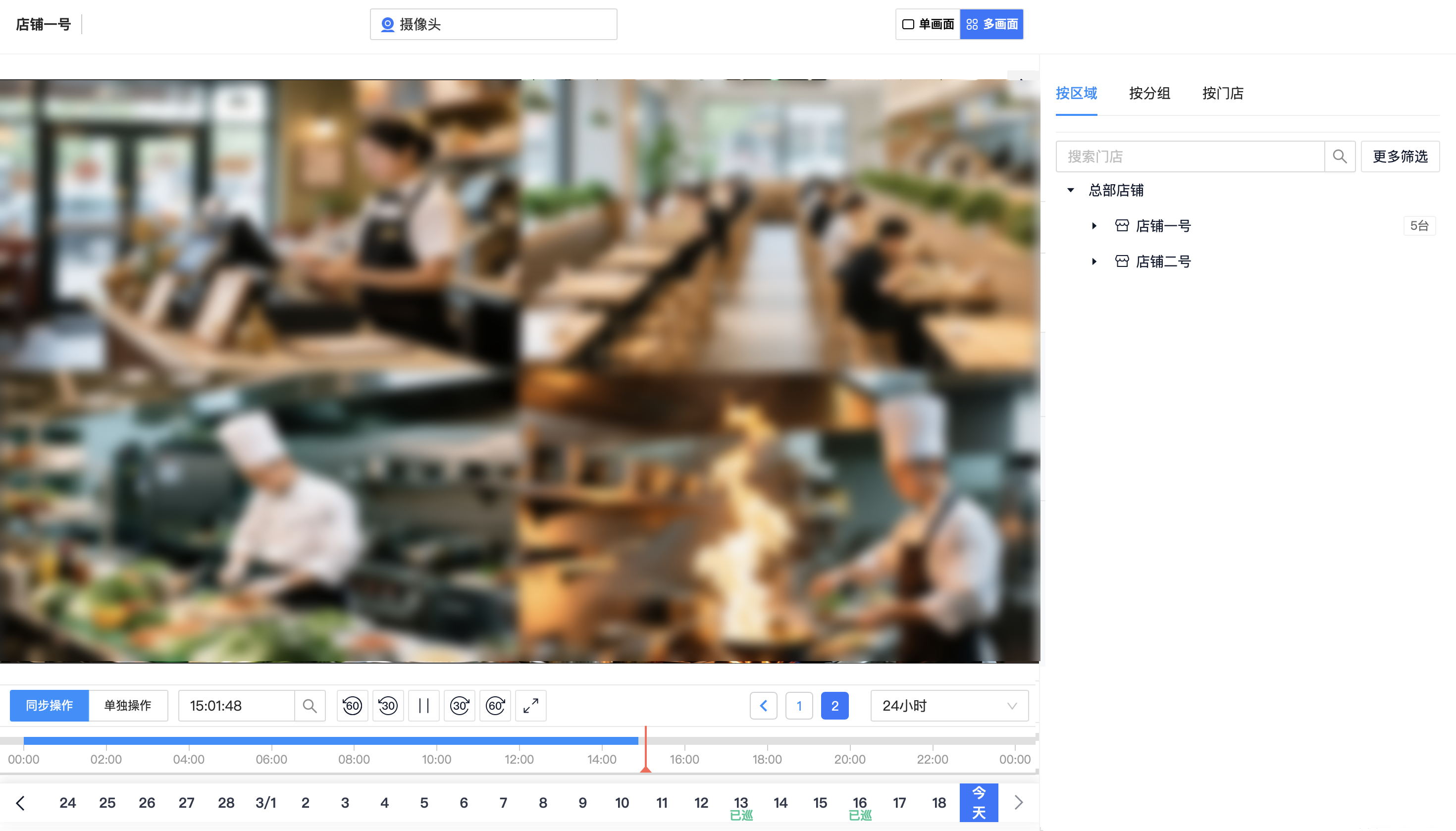This screenshot has height=831, width=1456.
Task: Pause the video playback
Action: [423, 705]
